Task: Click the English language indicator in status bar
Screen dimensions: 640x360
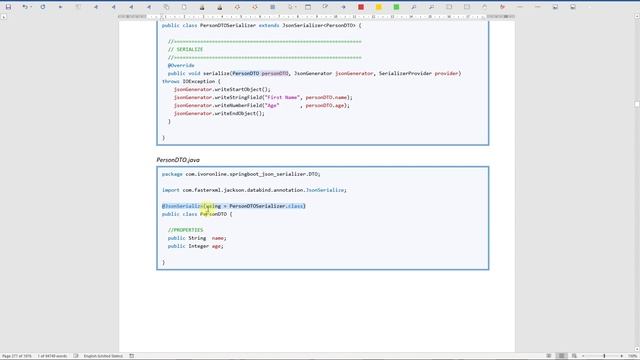Action: click(x=103, y=356)
